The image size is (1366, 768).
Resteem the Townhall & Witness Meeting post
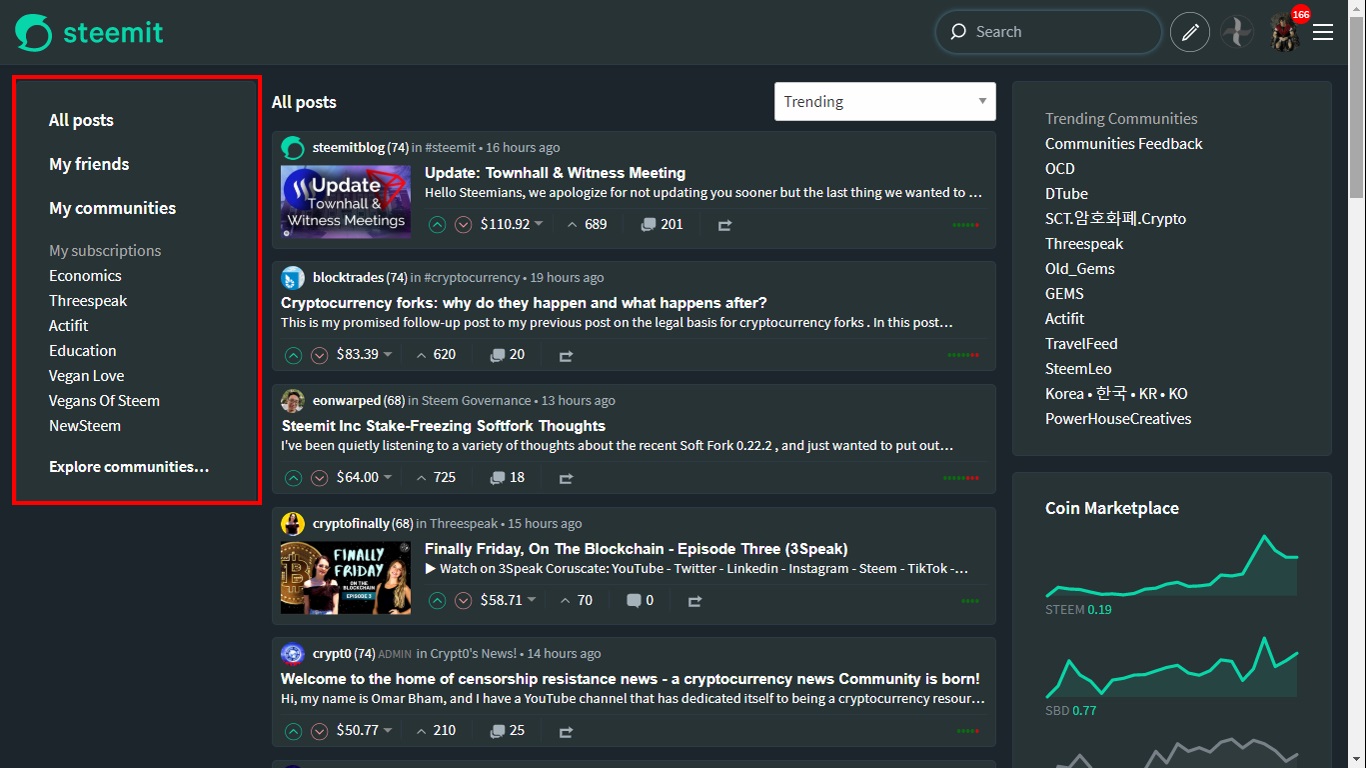(x=725, y=225)
